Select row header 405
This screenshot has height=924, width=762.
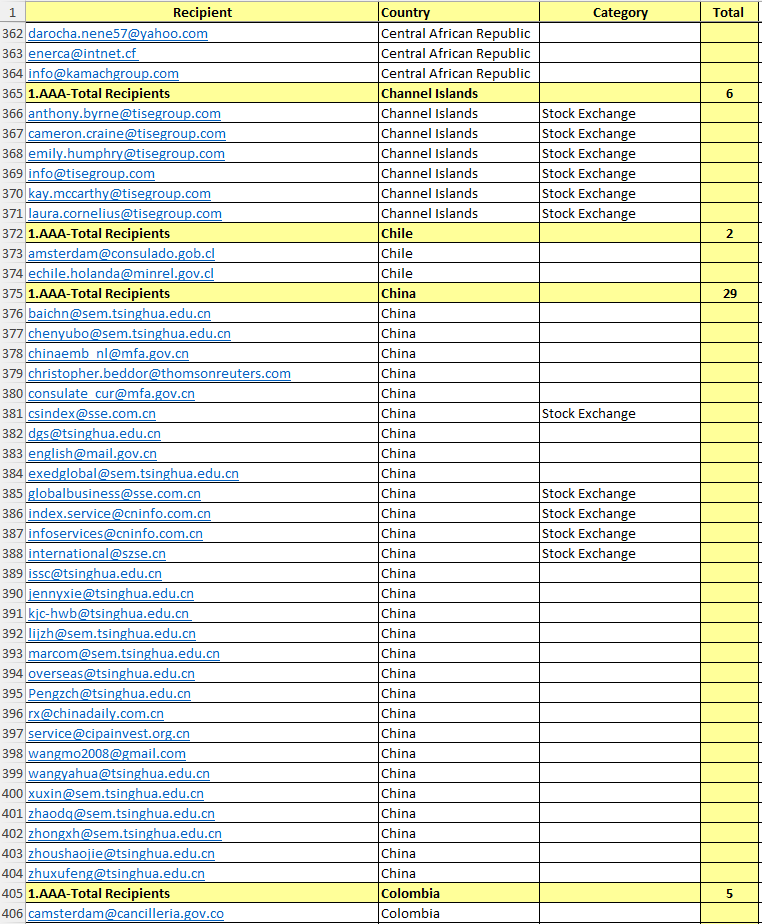[12, 894]
